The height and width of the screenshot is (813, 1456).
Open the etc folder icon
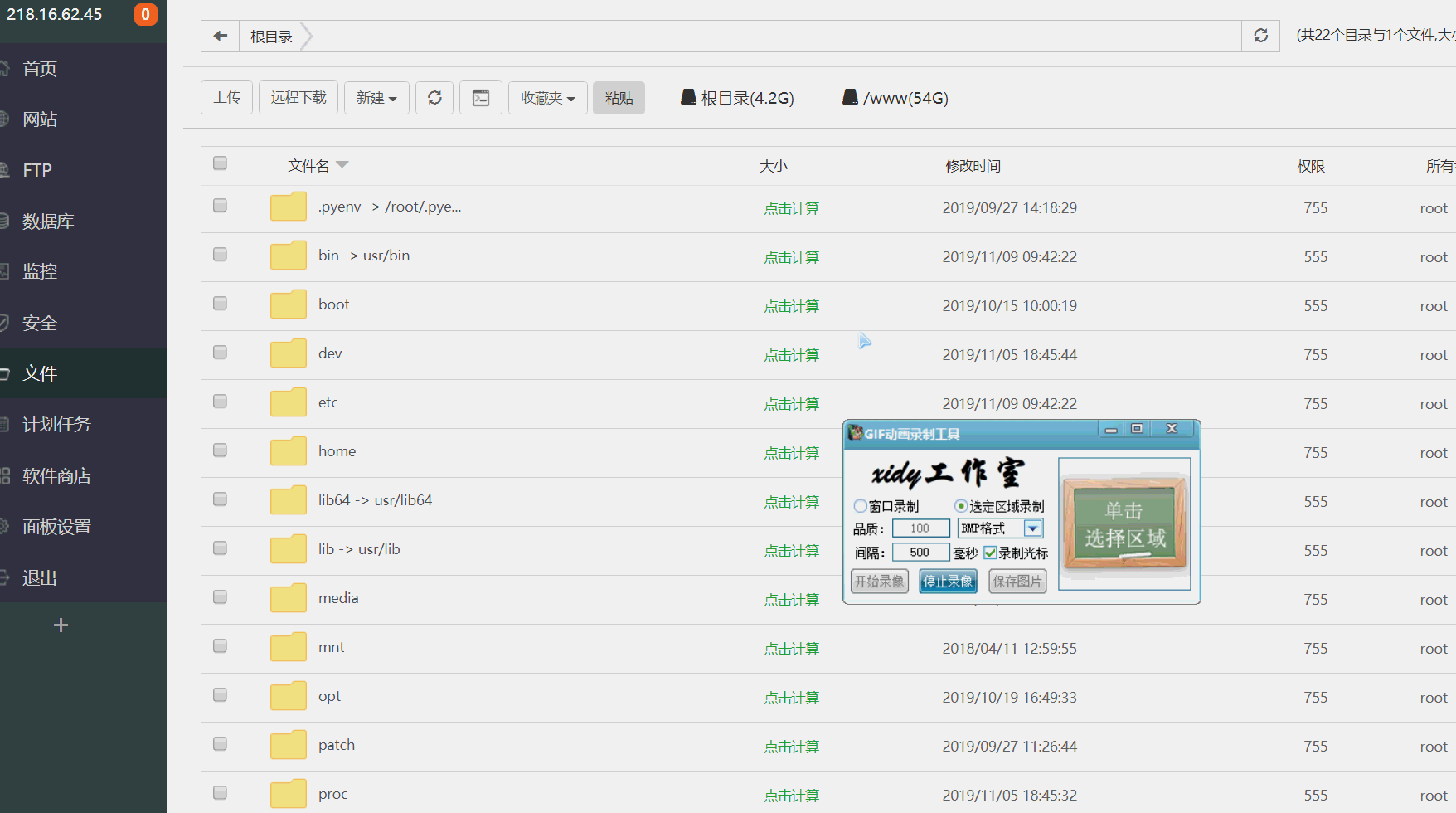tap(289, 402)
